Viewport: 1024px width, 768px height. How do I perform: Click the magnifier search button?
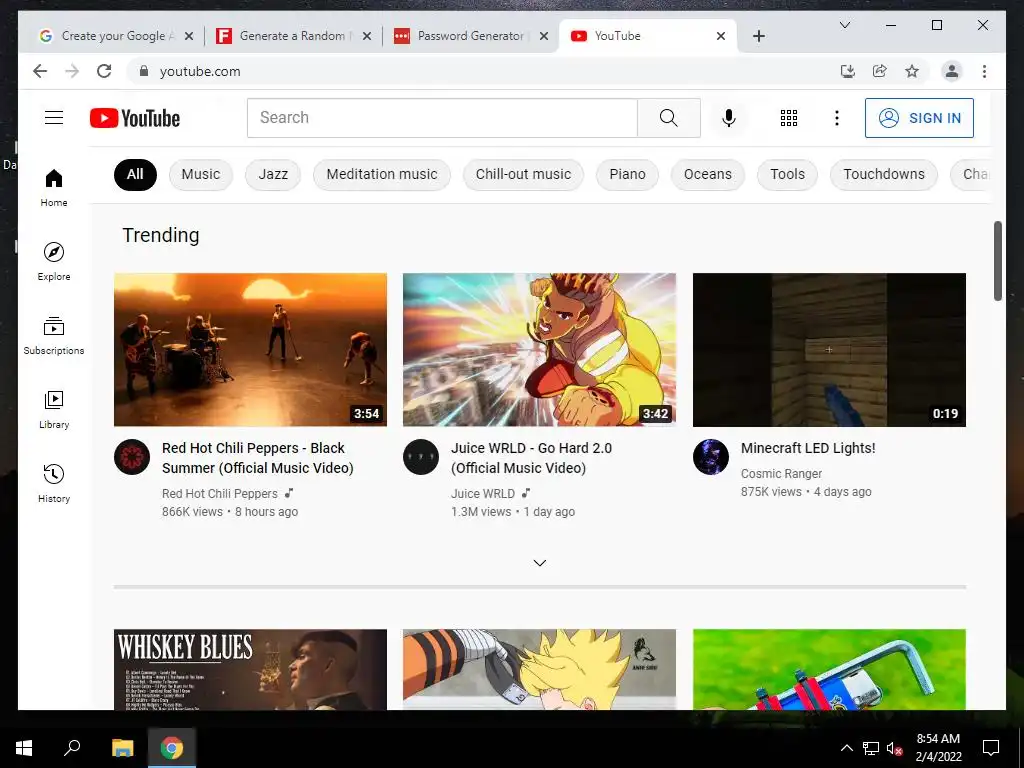[669, 118]
